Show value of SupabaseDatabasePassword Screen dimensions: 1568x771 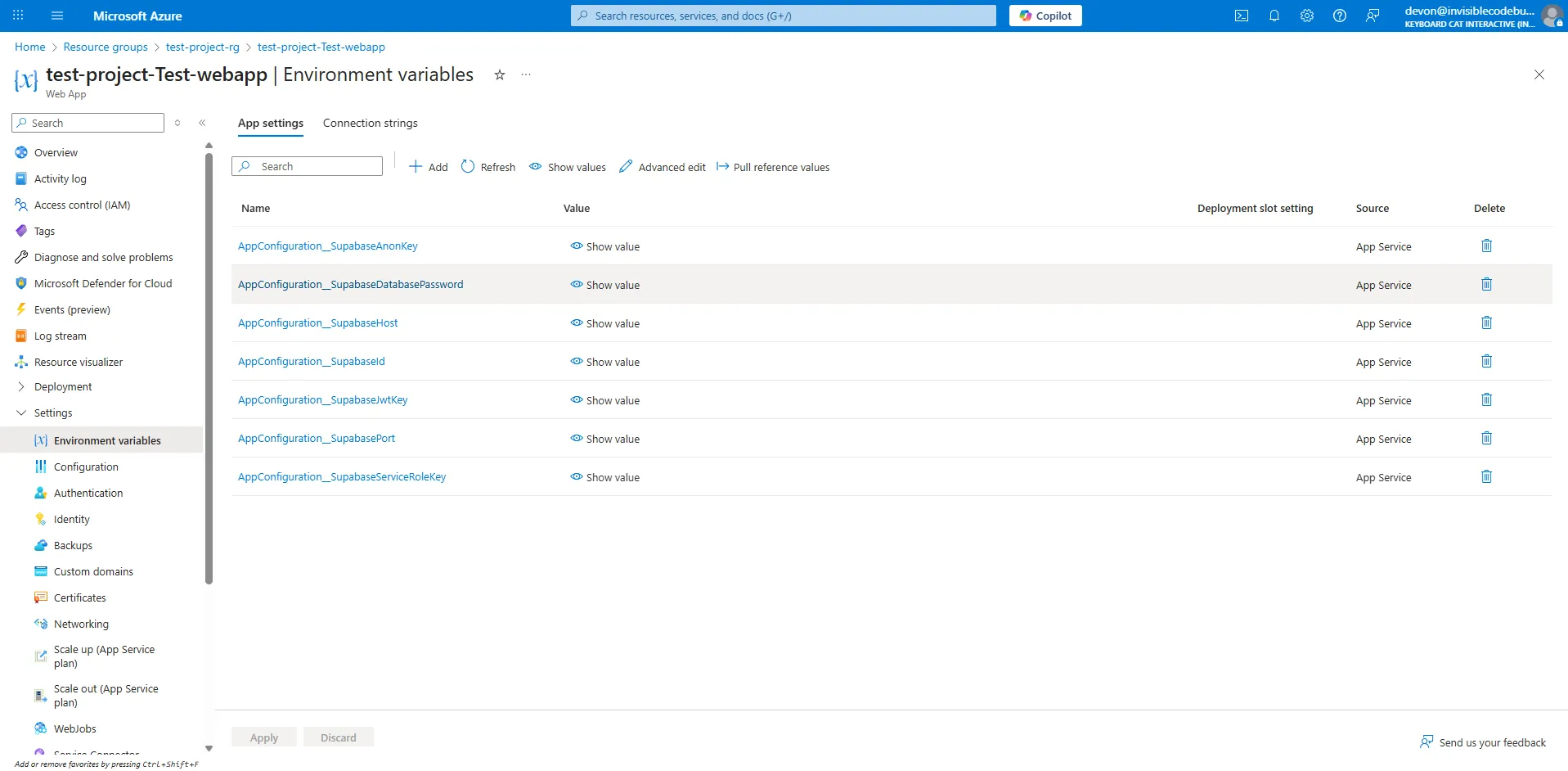(605, 285)
